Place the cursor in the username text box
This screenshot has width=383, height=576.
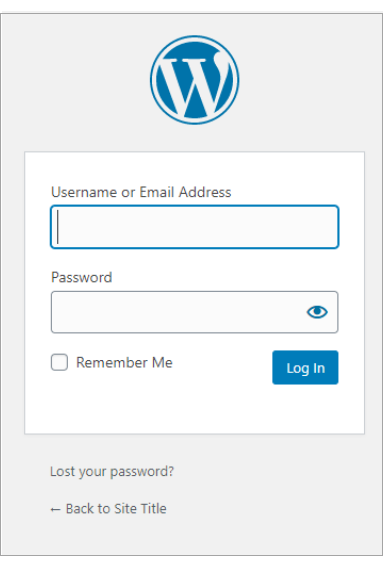[x=195, y=227]
